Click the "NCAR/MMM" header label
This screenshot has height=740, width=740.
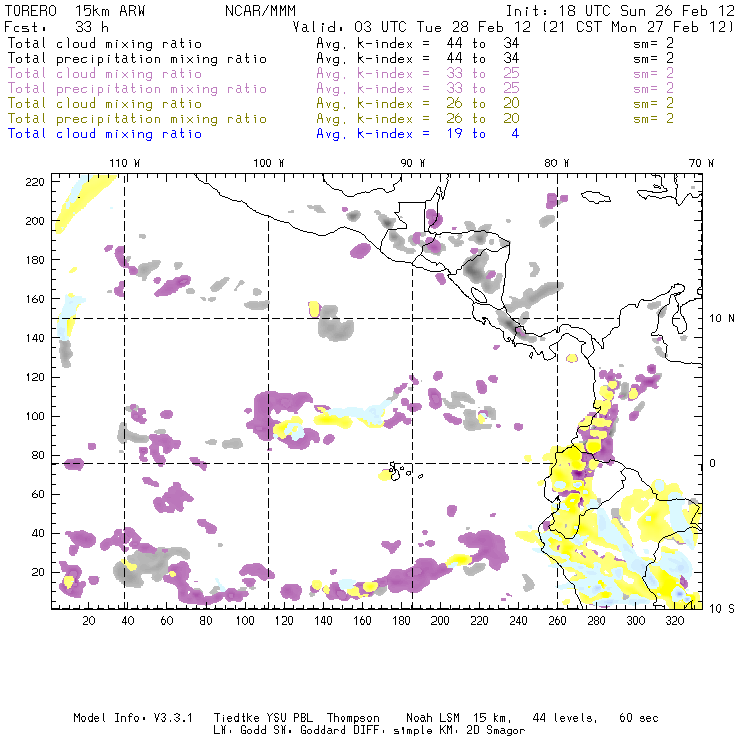tap(261, 11)
